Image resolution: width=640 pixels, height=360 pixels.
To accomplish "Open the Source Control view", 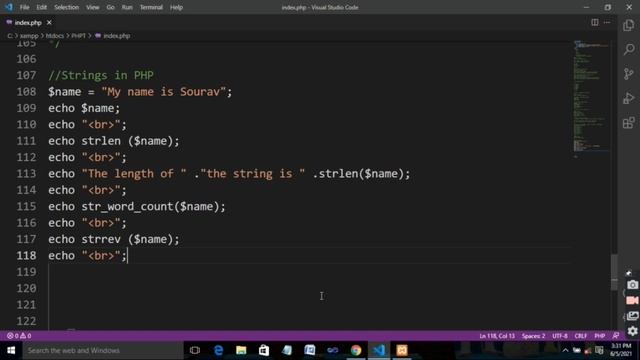I will tap(629, 74).
